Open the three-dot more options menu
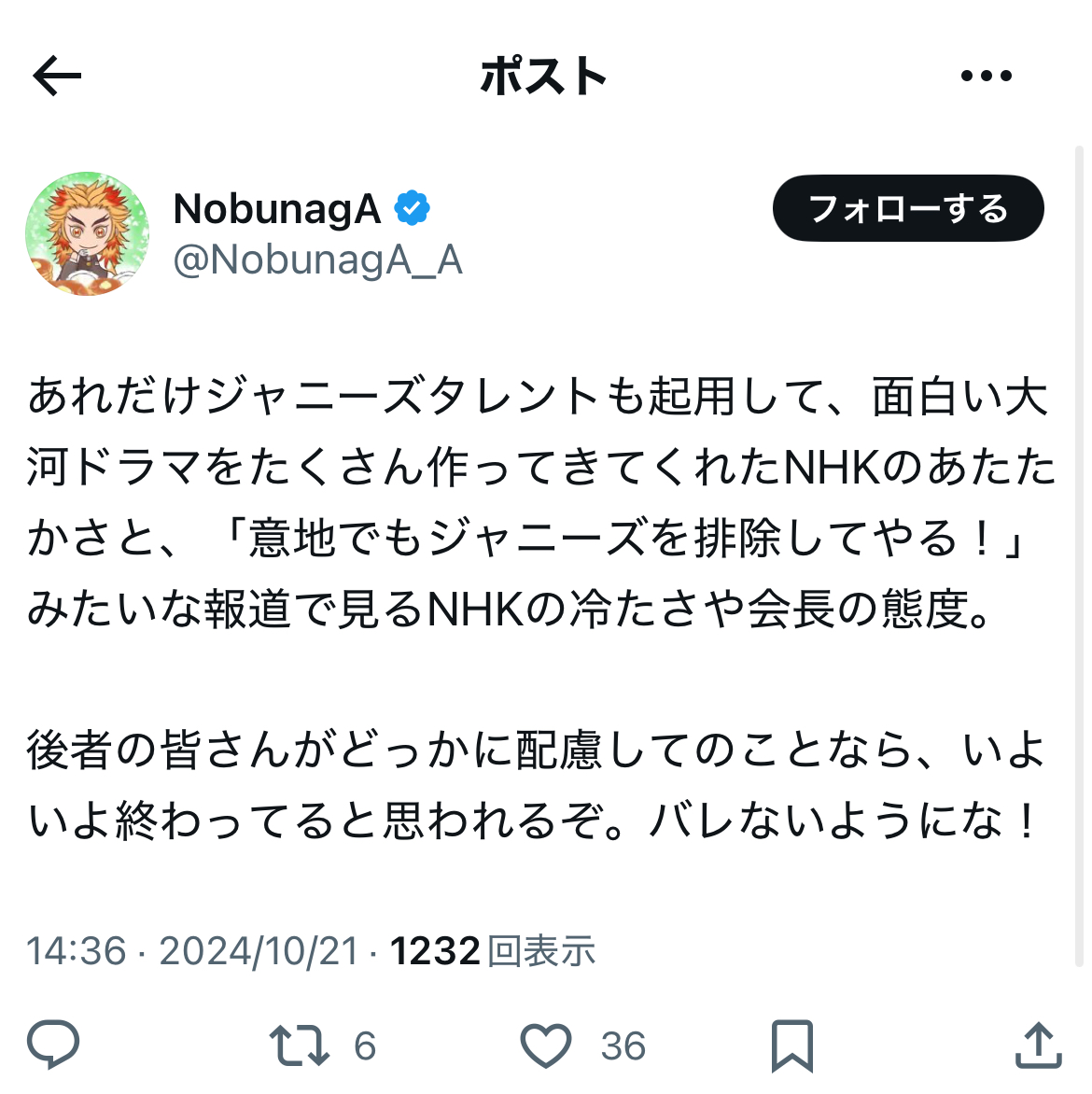The image size is (1092, 1094). tap(986, 76)
